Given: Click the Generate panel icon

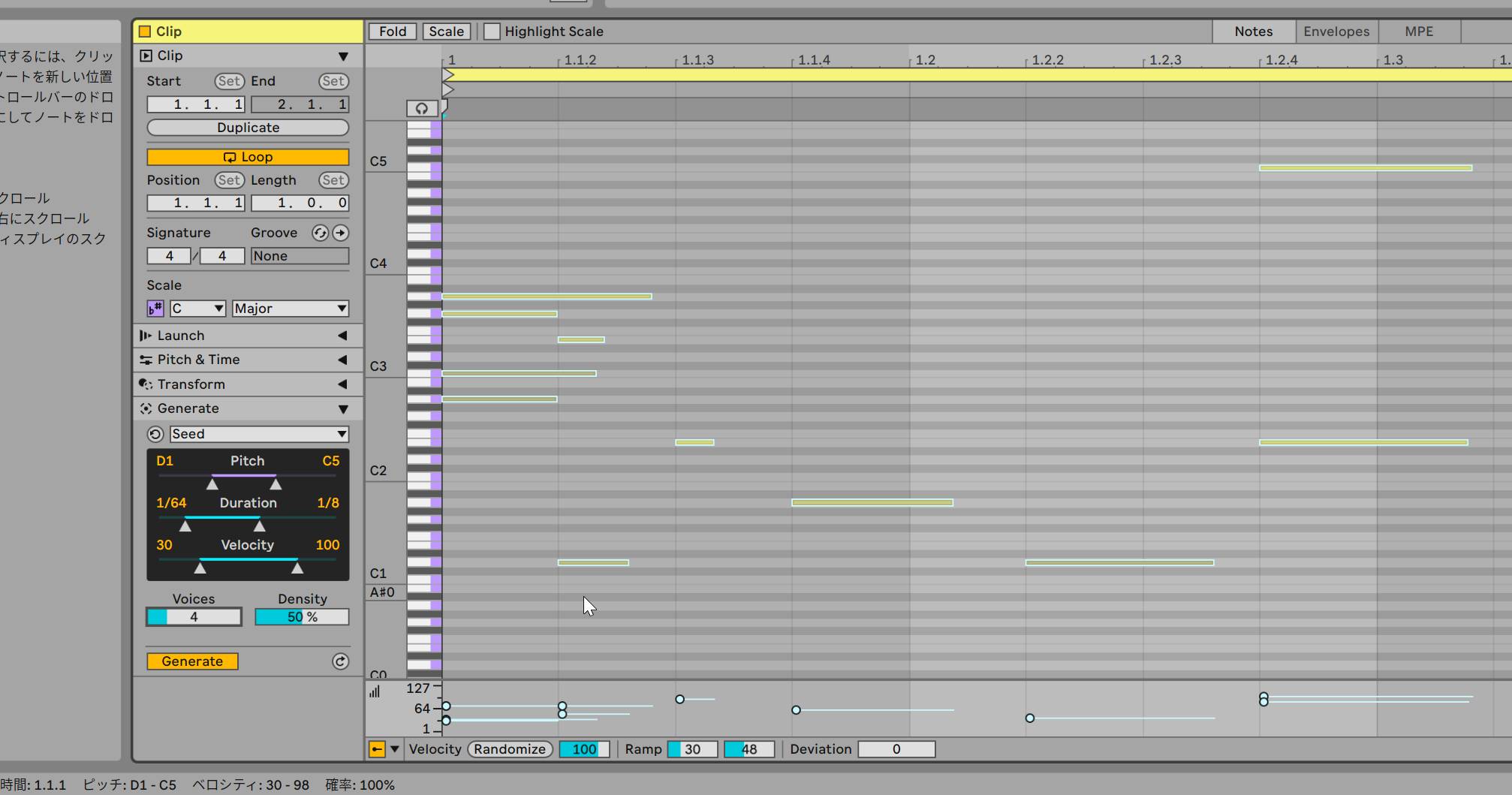Looking at the screenshot, I should tap(146, 408).
